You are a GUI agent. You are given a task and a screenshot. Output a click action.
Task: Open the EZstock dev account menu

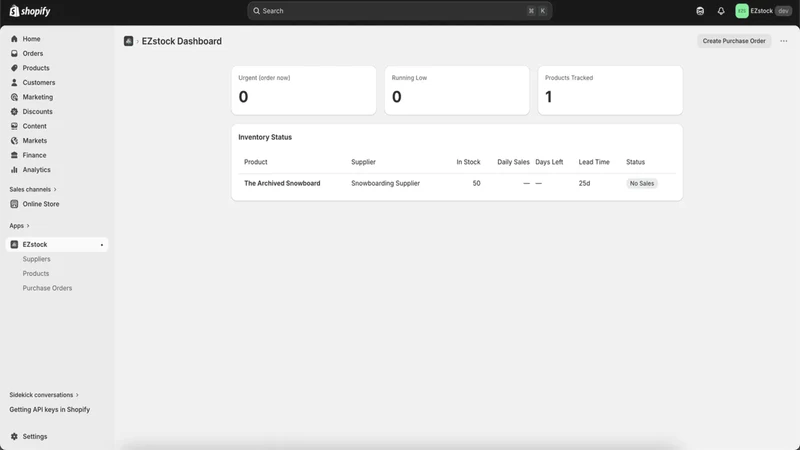763,11
